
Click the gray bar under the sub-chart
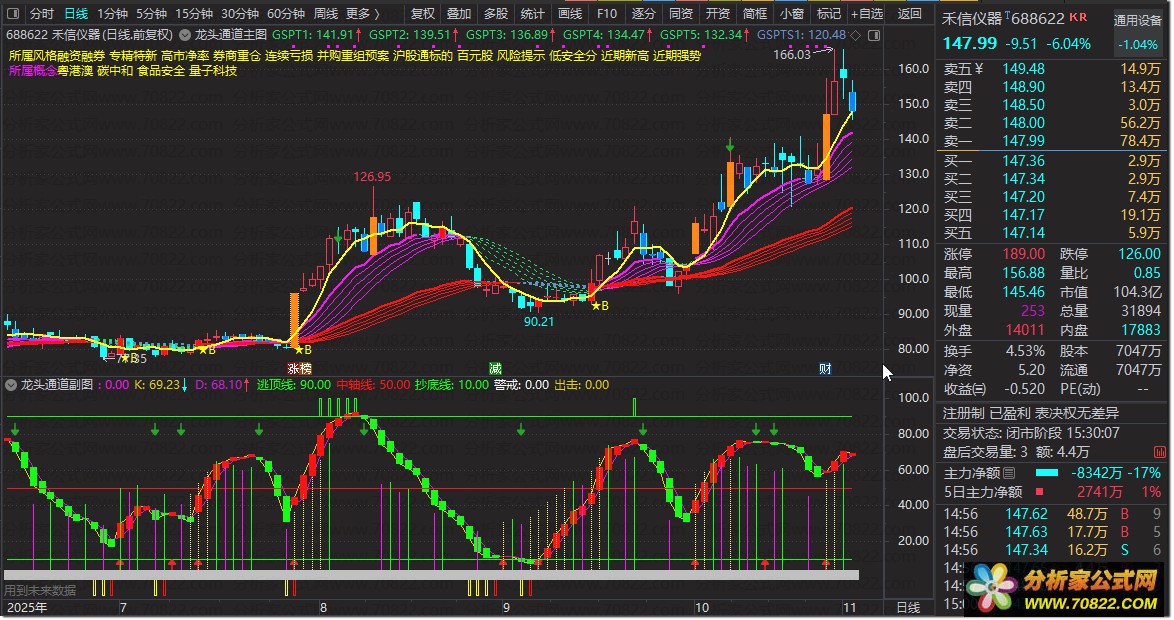tap(430, 575)
